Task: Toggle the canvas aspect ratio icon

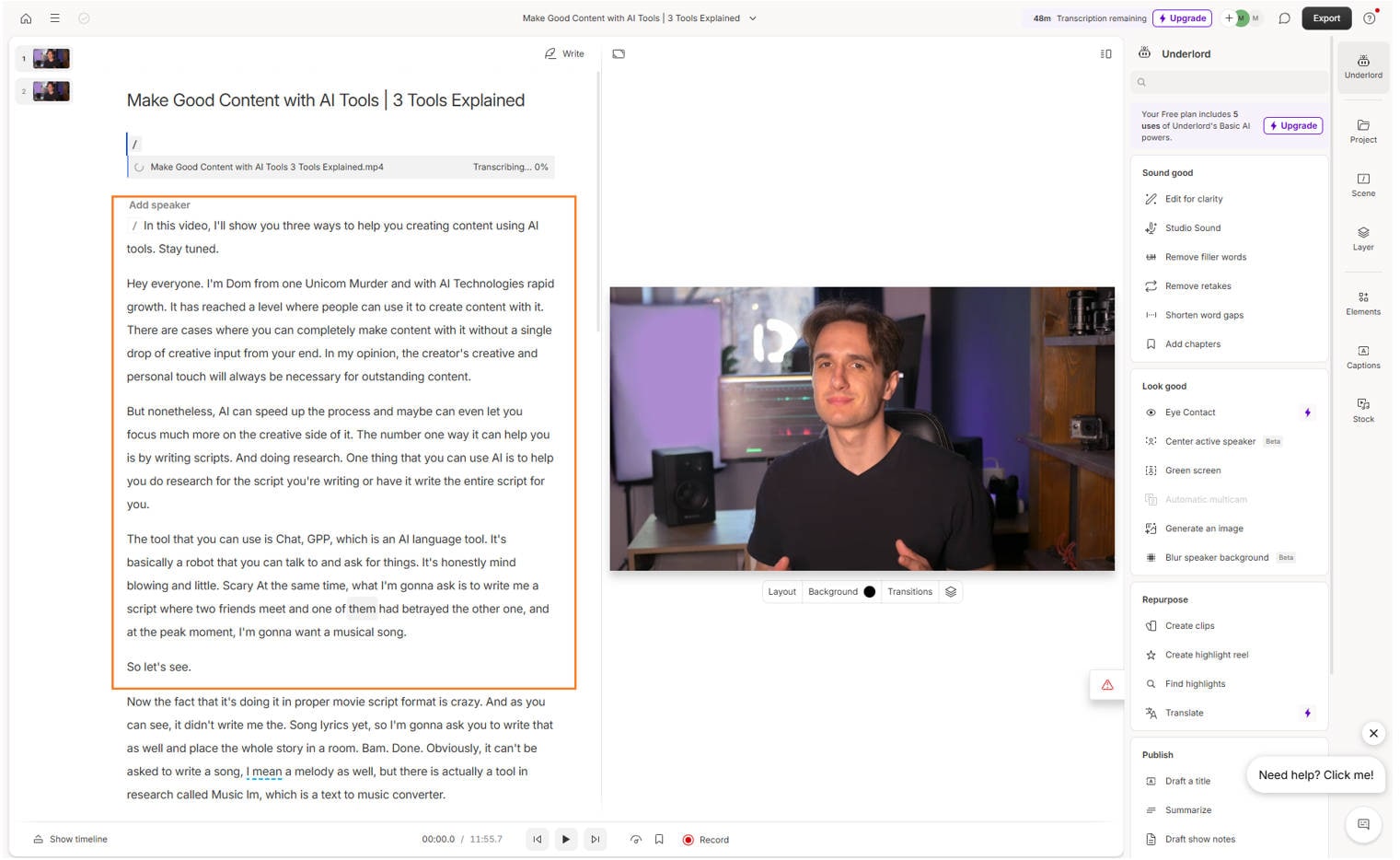Action: coord(619,53)
